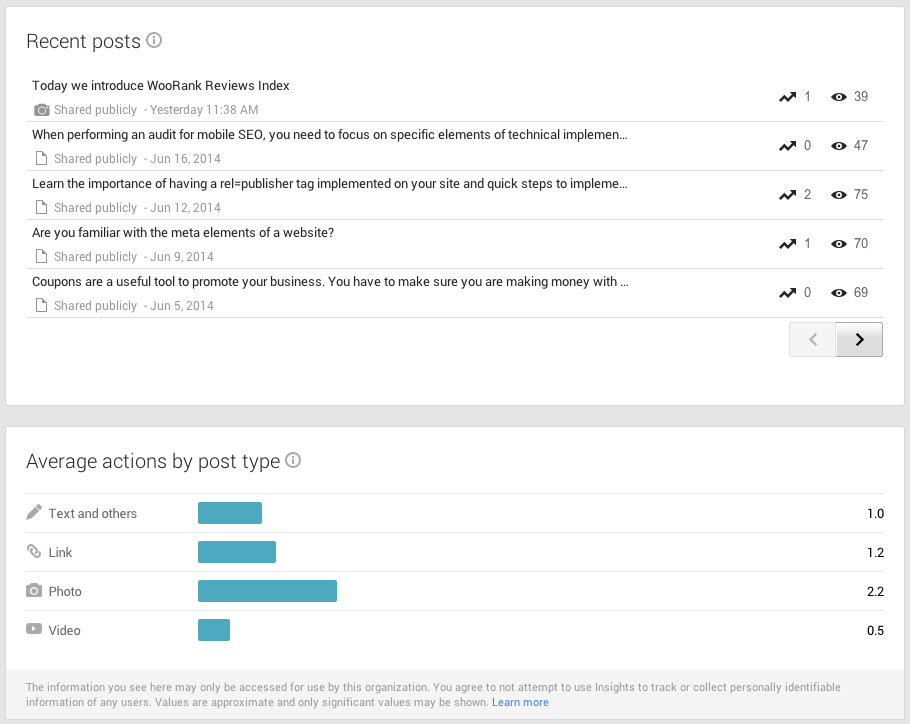Click the document icon on the mobile SEO post
Image resolution: width=910 pixels, height=724 pixels.
(40, 158)
